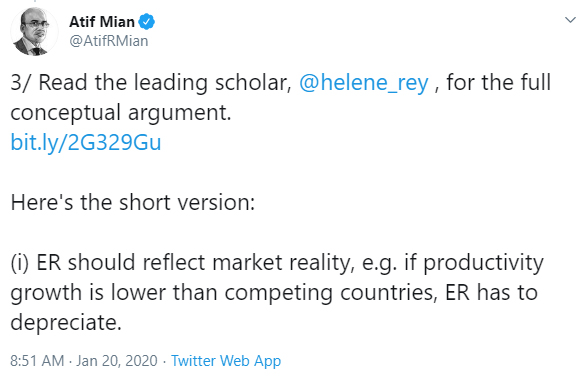Viewport: 588px width, 383px height.
Task: Click the "Here's the short version:" line
Action: 133,202
